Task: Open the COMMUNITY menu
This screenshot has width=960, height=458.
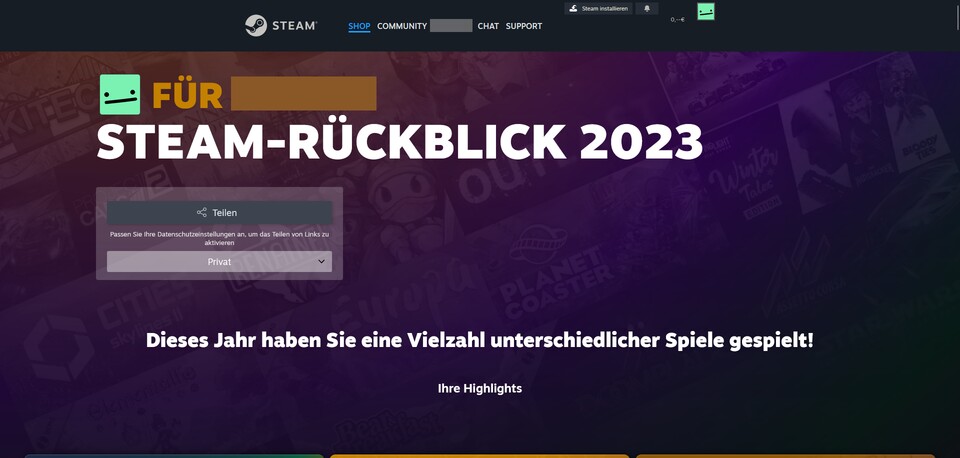Action: (x=402, y=26)
